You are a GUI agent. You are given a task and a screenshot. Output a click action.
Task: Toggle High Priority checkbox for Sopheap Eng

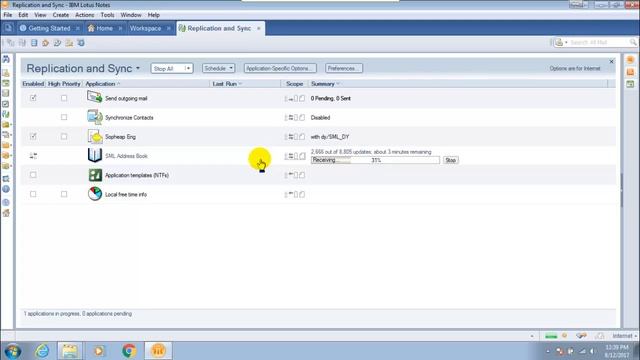pos(64,136)
